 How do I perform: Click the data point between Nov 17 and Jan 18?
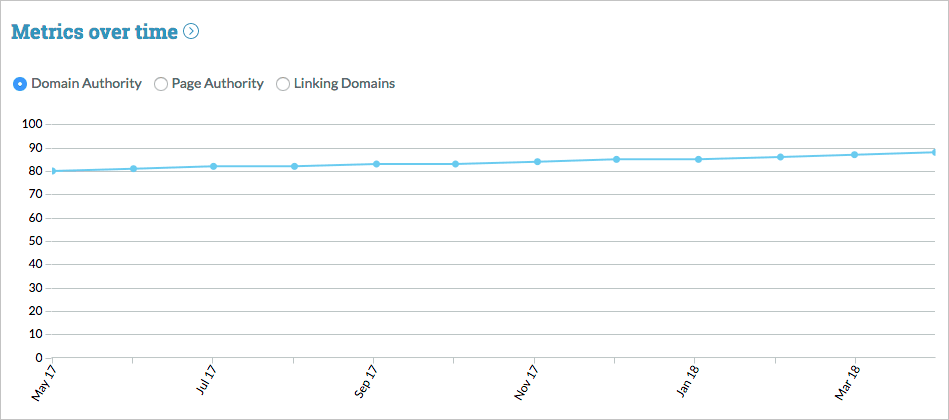617,159
